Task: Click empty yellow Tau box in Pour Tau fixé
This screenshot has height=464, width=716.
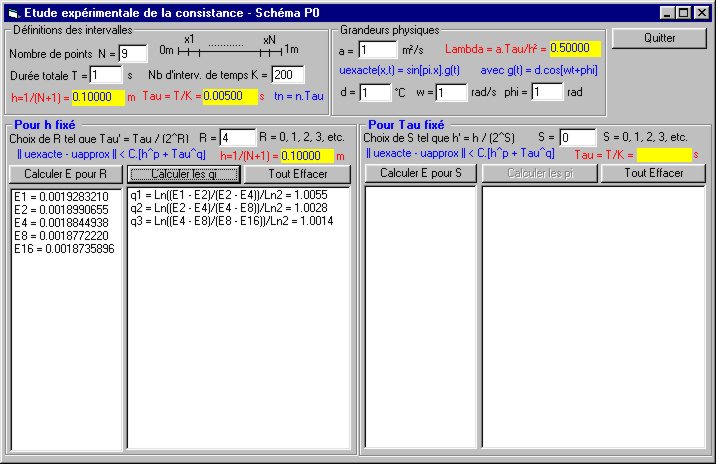Action: pyautogui.click(x=664, y=155)
